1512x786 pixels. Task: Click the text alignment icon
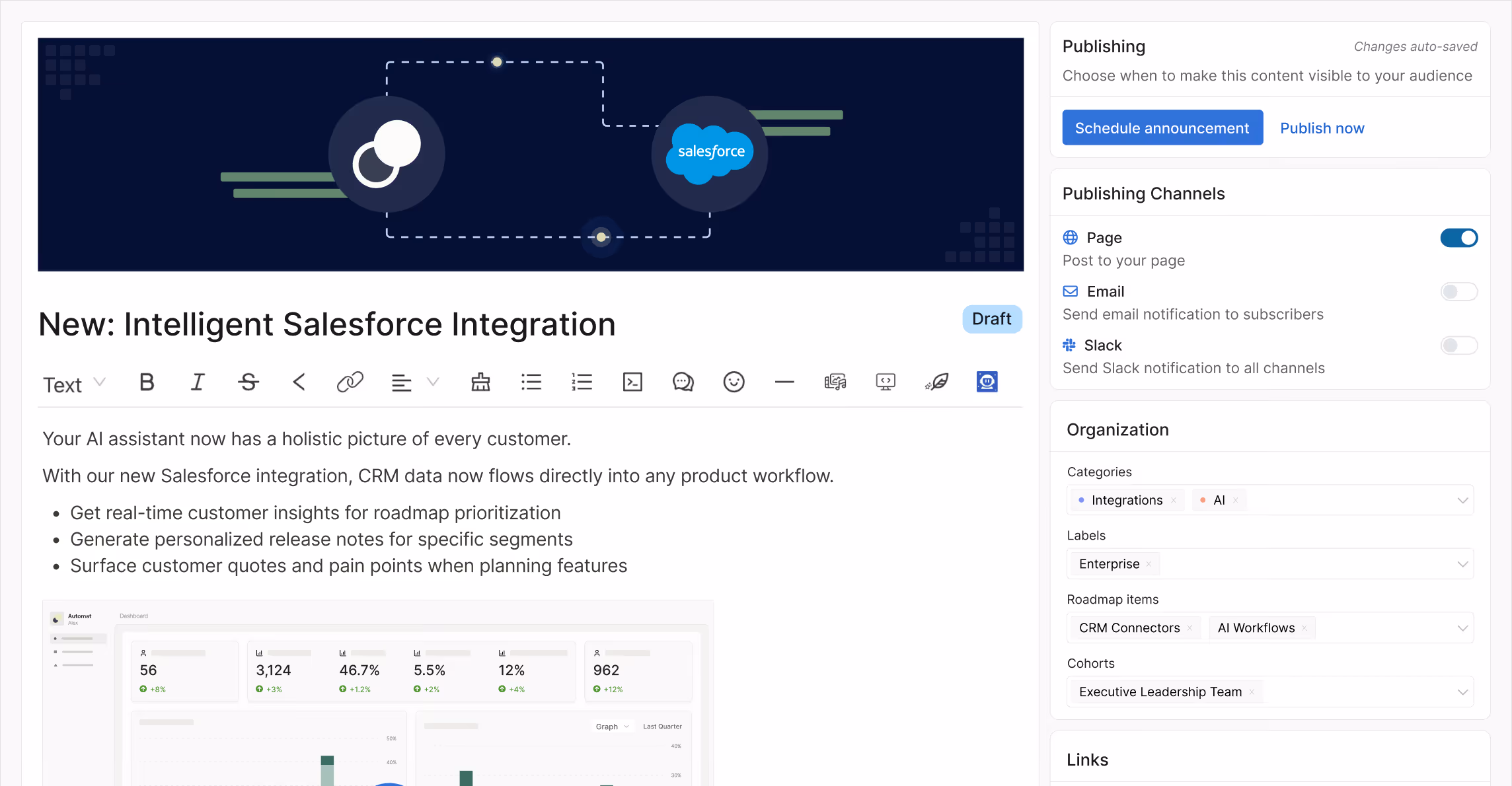(401, 382)
